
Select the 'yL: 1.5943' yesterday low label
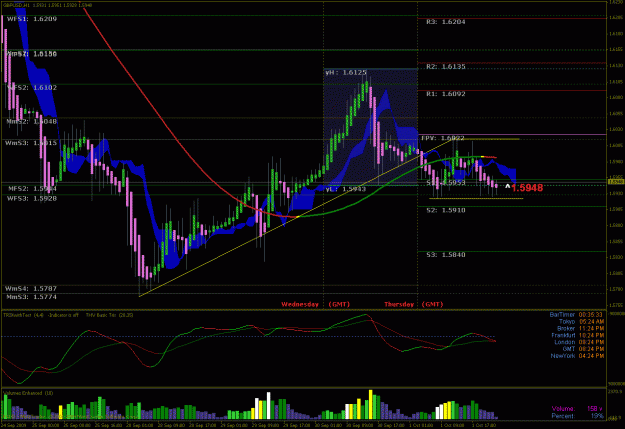[x=346, y=189]
